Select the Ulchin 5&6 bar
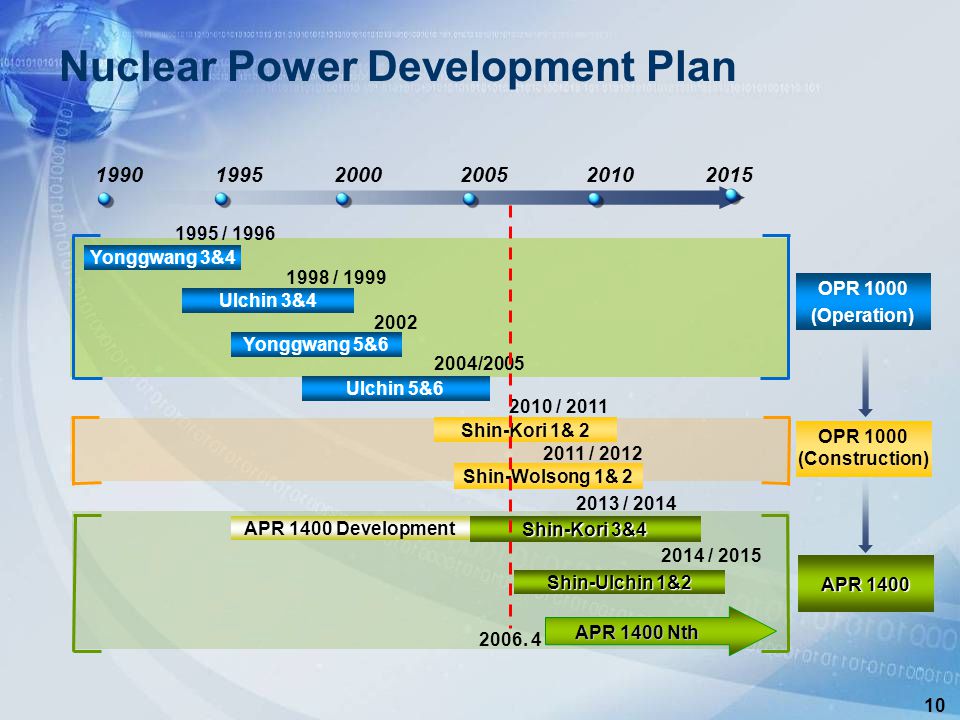960x720 pixels. pyautogui.click(x=396, y=388)
